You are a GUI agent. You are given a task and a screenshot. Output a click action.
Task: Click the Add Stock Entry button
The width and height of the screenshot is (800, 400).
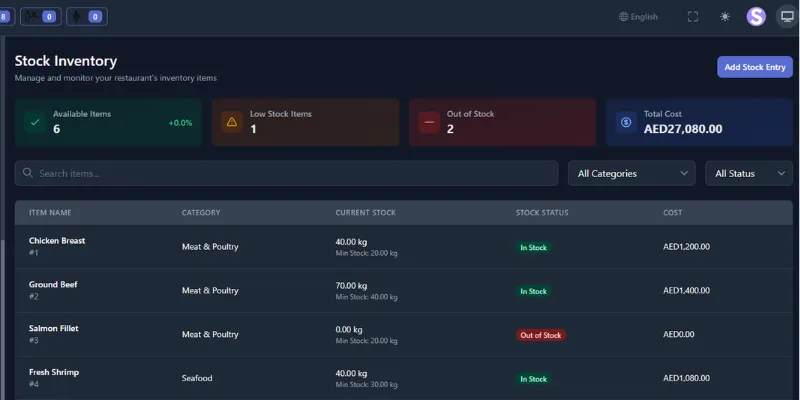pos(754,67)
